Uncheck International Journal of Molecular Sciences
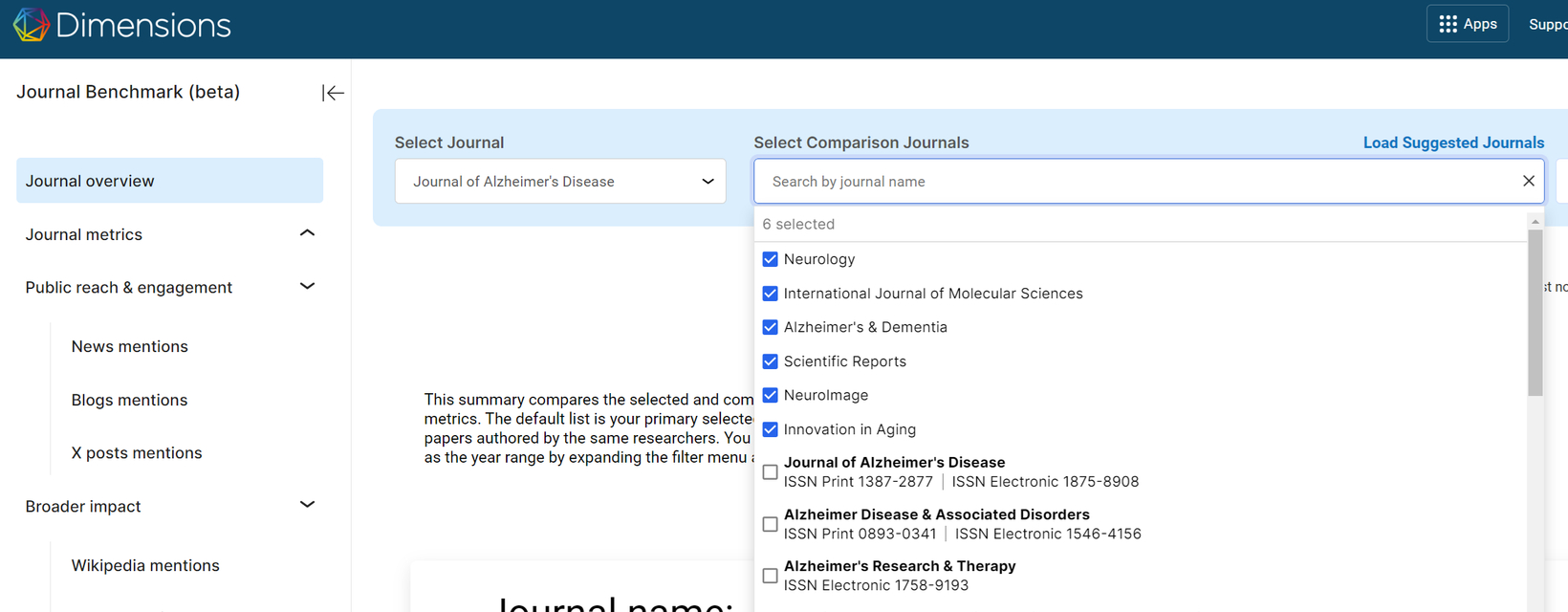This screenshot has width=1568, height=612. [770, 294]
